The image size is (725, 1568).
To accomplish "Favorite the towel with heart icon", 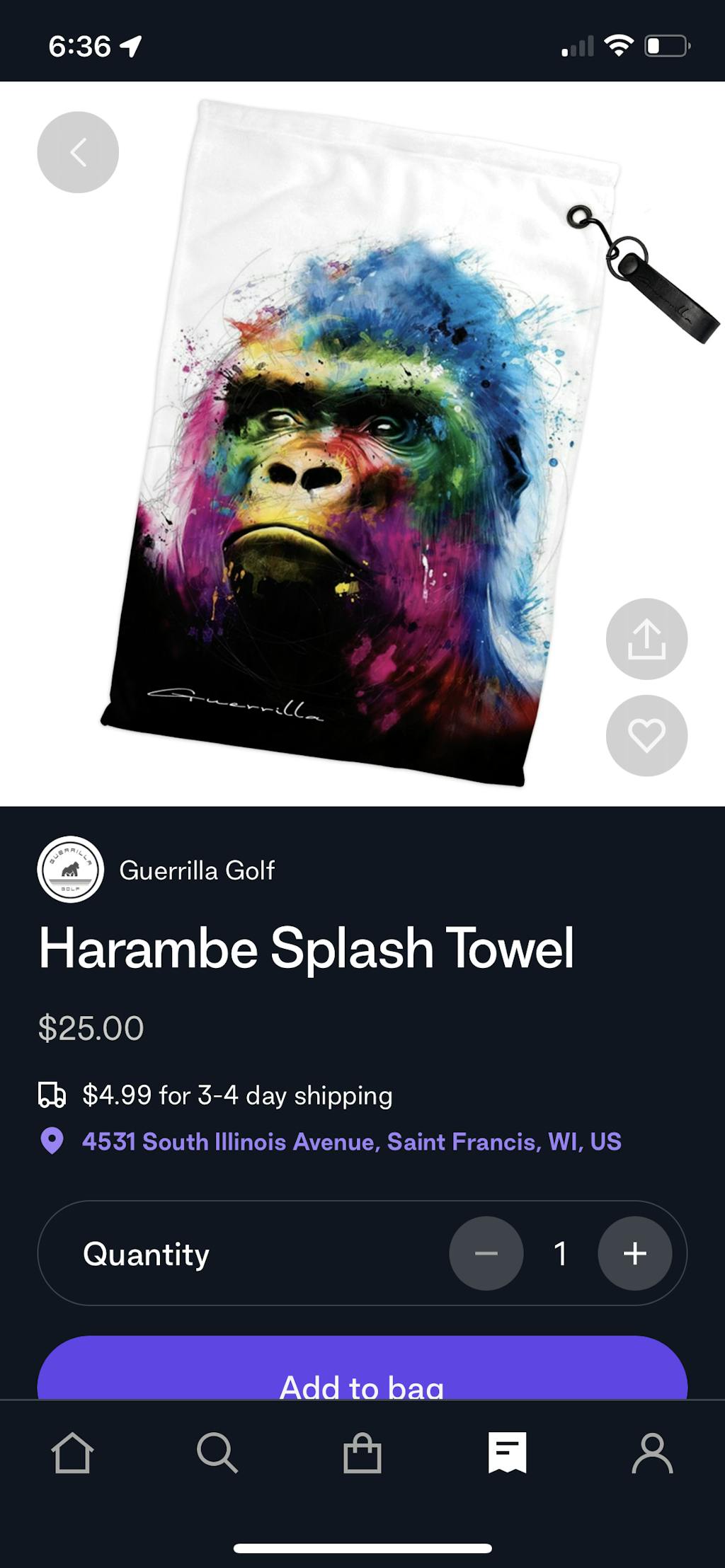I will tap(646, 735).
